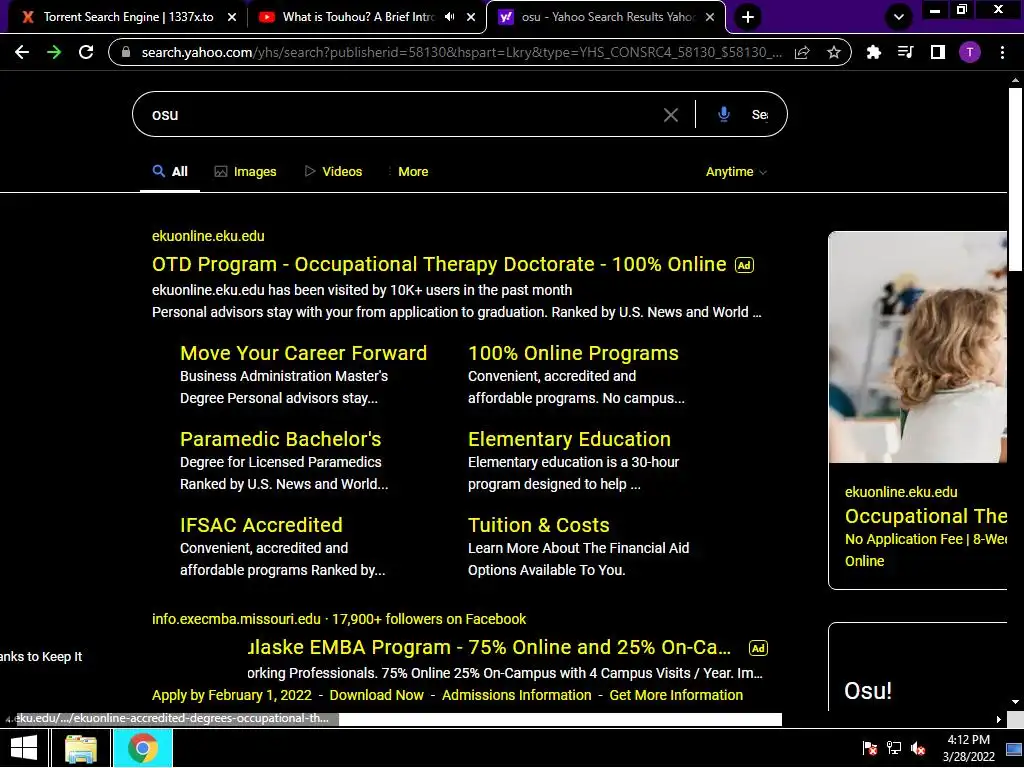The image size is (1024, 768).
Task: Open sidebar ekuonline.eku.edu link
Action: [x=901, y=492]
